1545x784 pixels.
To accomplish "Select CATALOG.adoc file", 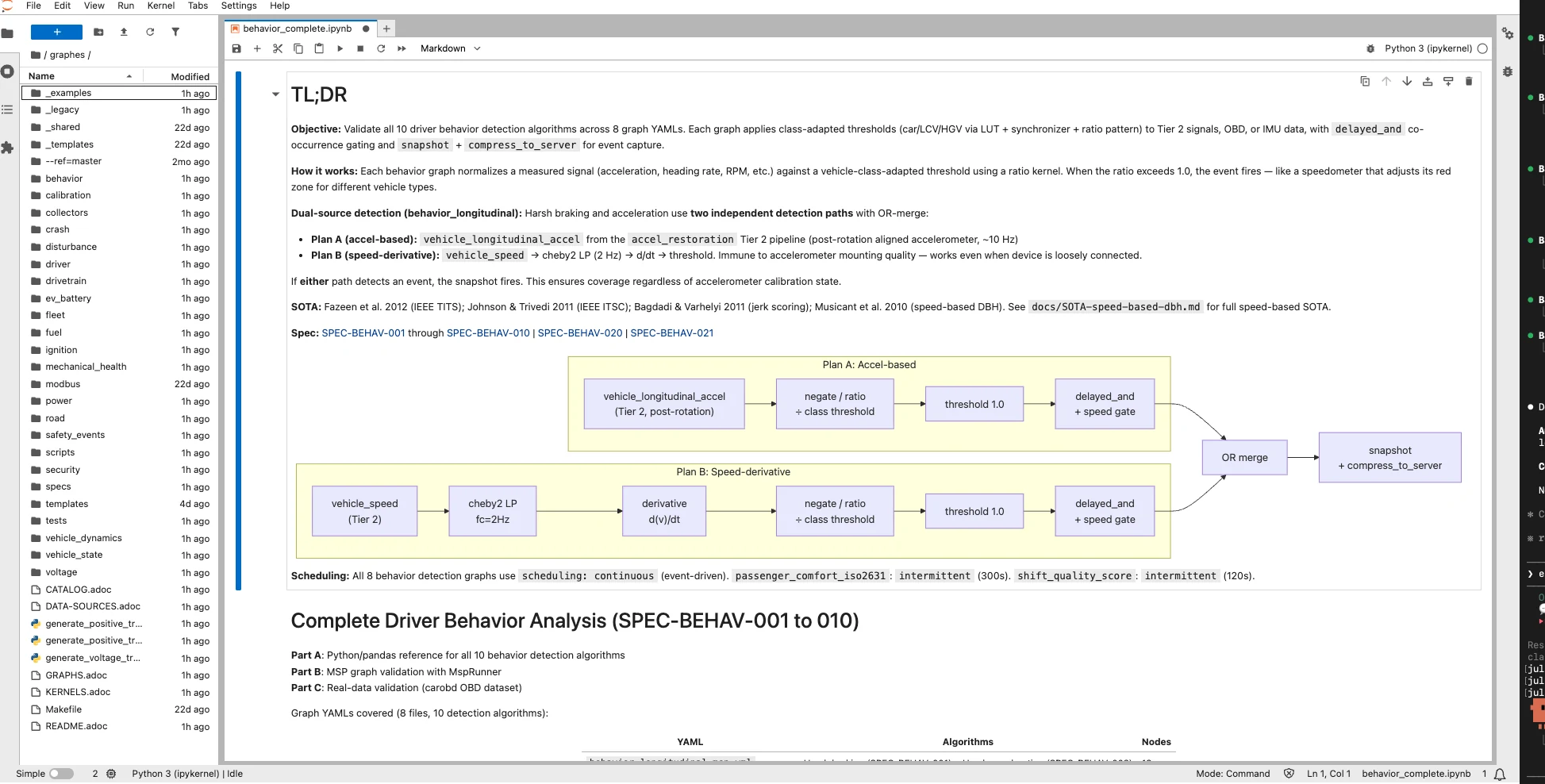I will click(119, 590).
